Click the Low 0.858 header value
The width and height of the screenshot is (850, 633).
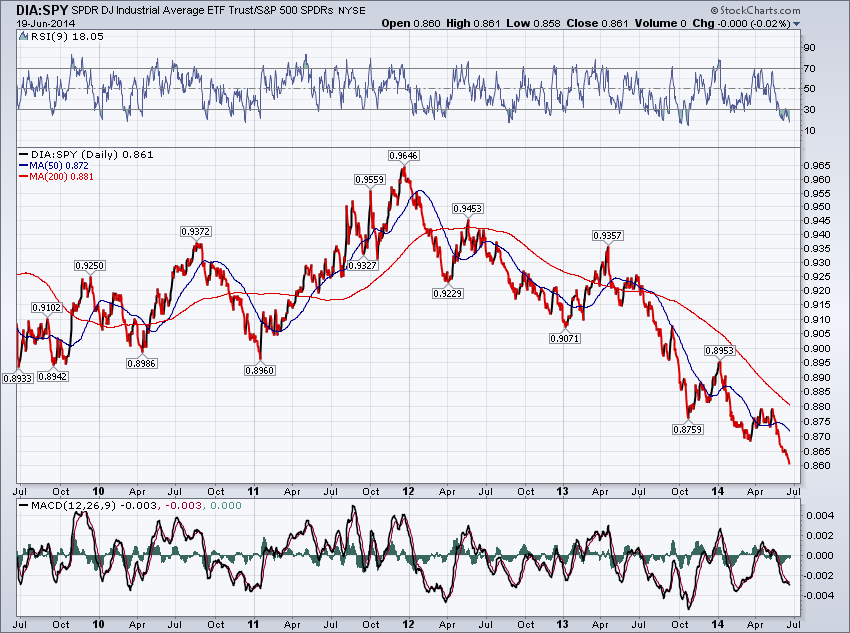pyautogui.click(x=533, y=23)
